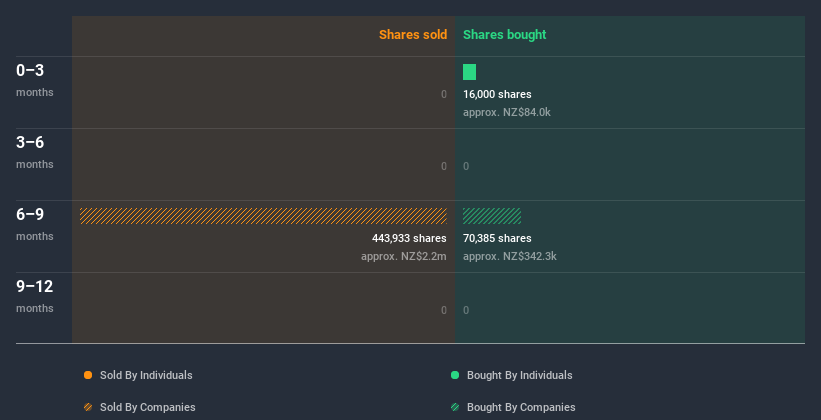Click the Shares bought column header
Screen dimensions: 821x420
coord(505,35)
